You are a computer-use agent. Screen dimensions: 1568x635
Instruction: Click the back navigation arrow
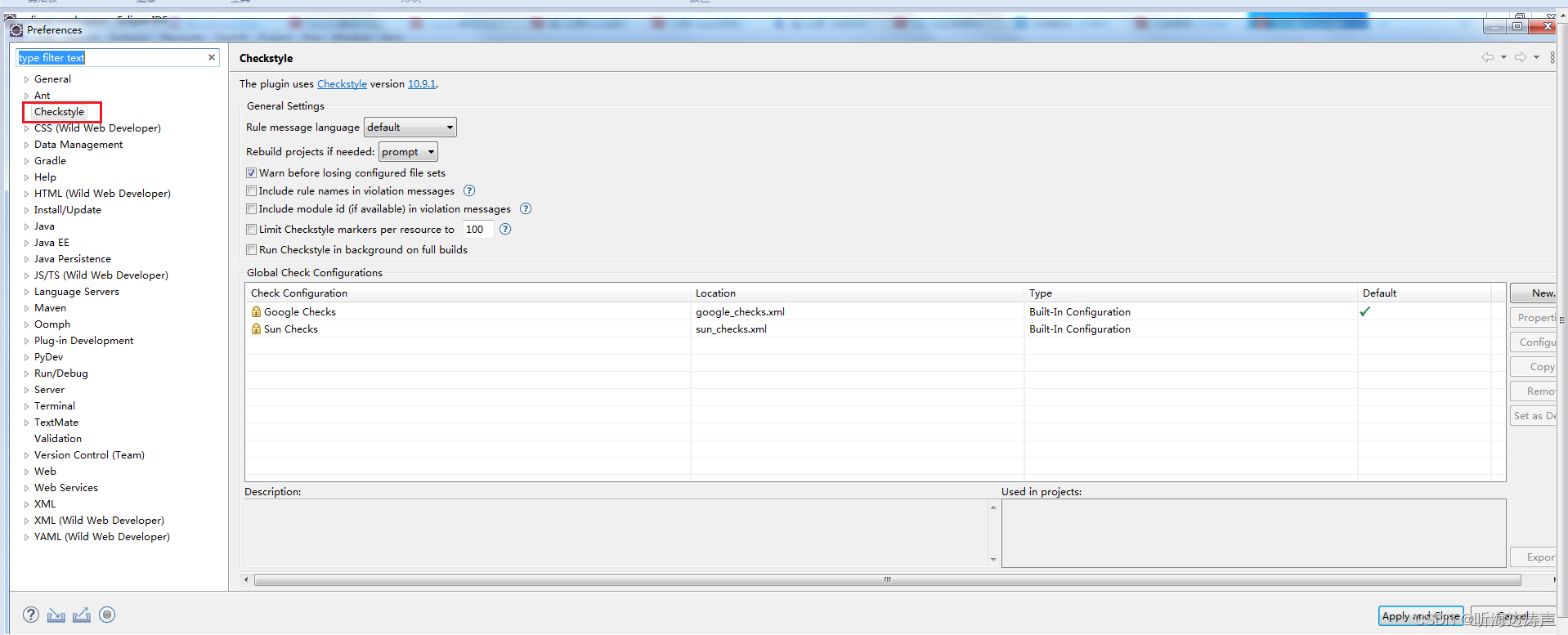(1488, 57)
